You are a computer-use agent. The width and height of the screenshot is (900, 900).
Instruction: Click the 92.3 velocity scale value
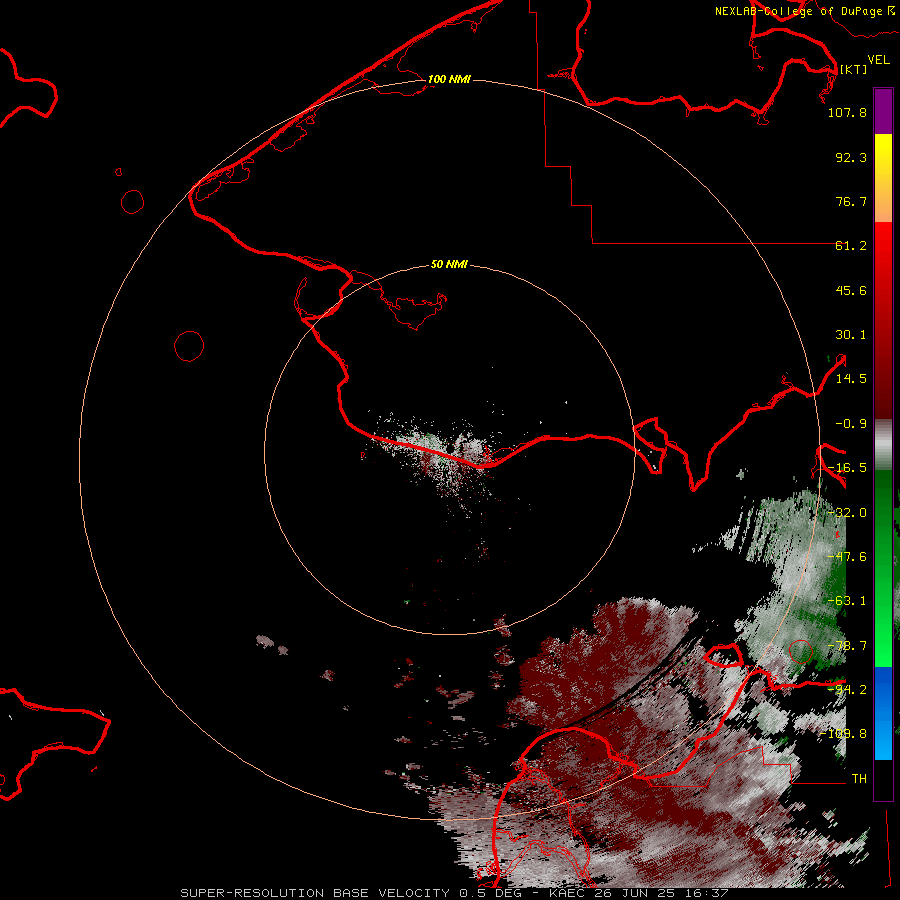(851, 157)
